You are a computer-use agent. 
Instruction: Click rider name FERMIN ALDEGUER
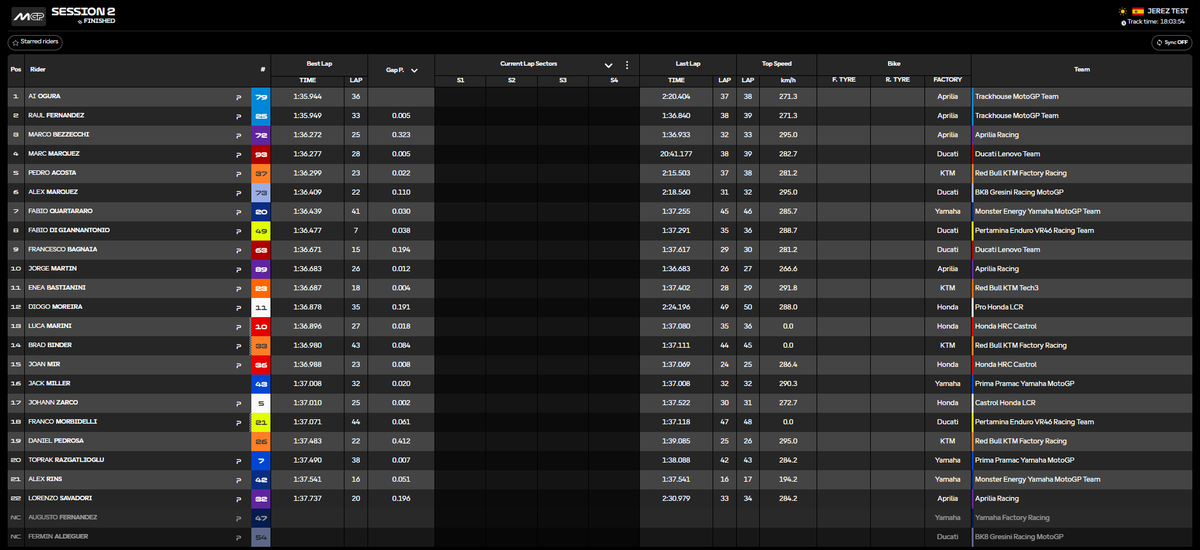point(59,537)
